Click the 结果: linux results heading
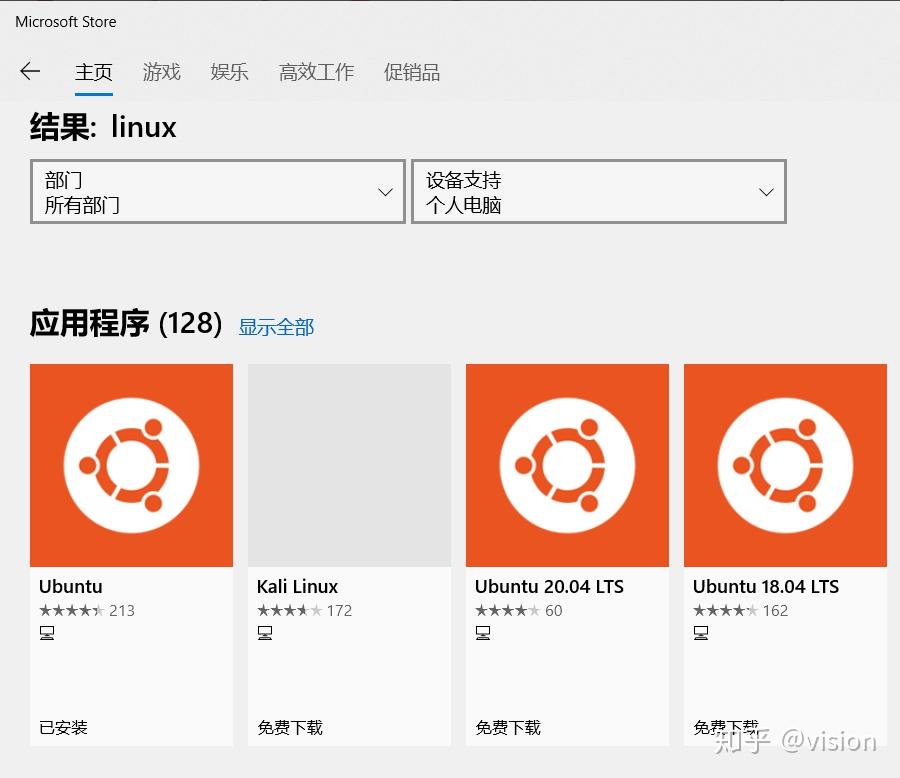Image resolution: width=900 pixels, height=778 pixels. pos(103,127)
